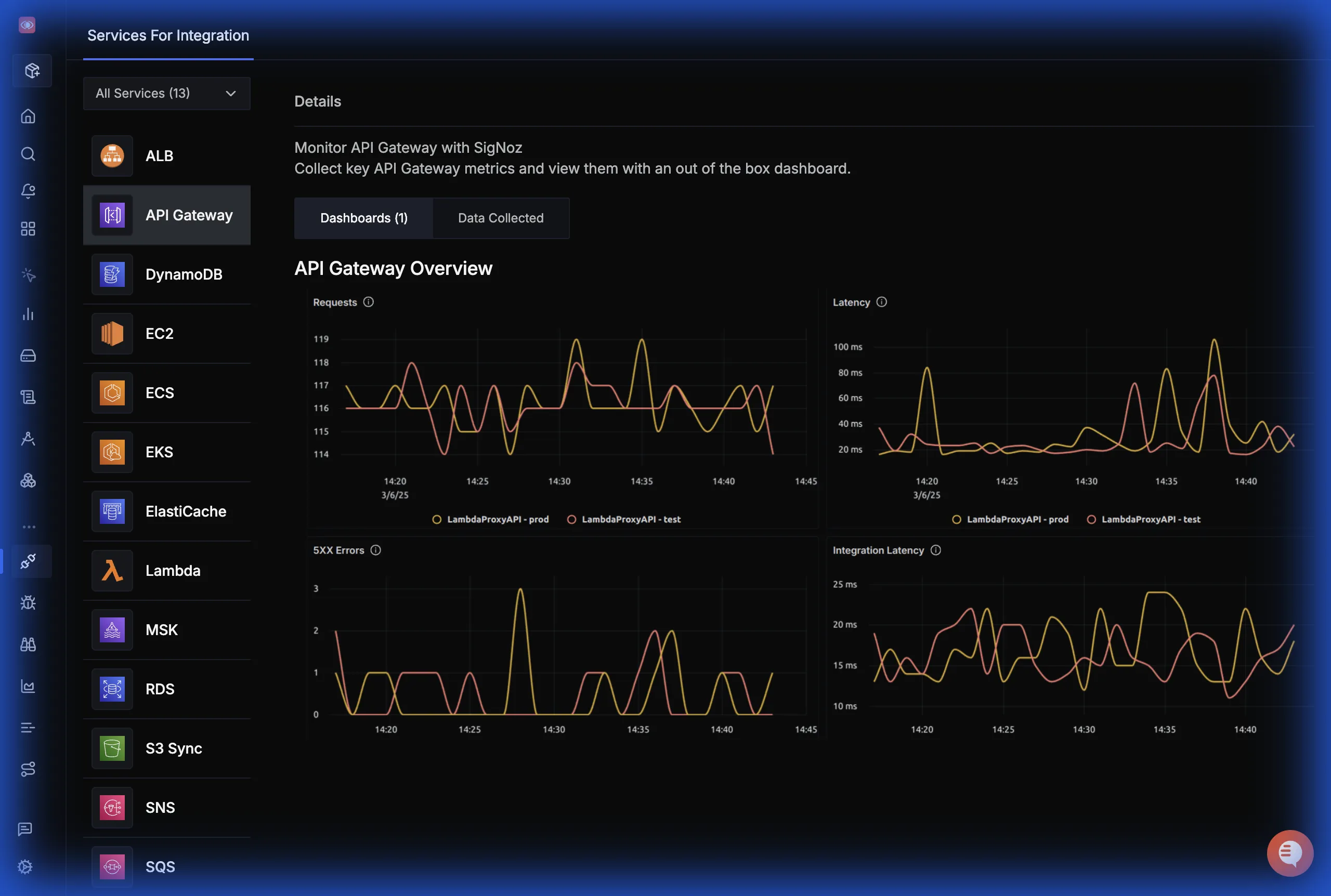
Task: Open the settings gear sidebar icon
Action: pos(25,866)
